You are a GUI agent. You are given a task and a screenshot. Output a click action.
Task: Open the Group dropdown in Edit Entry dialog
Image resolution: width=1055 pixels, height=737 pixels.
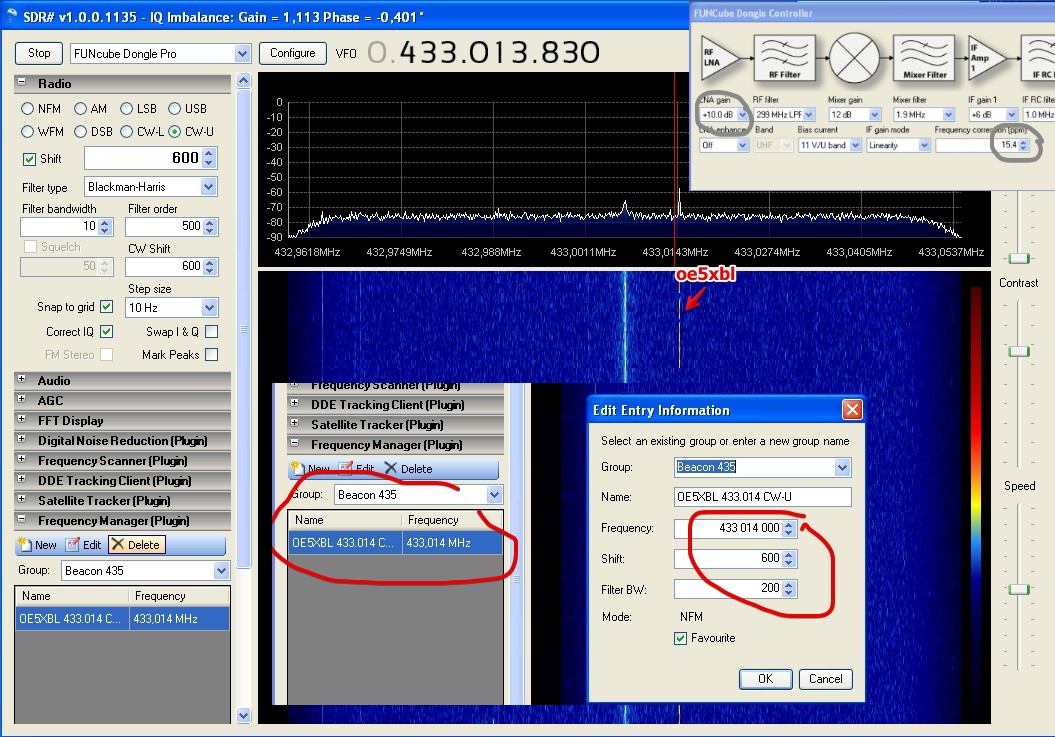pos(842,467)
